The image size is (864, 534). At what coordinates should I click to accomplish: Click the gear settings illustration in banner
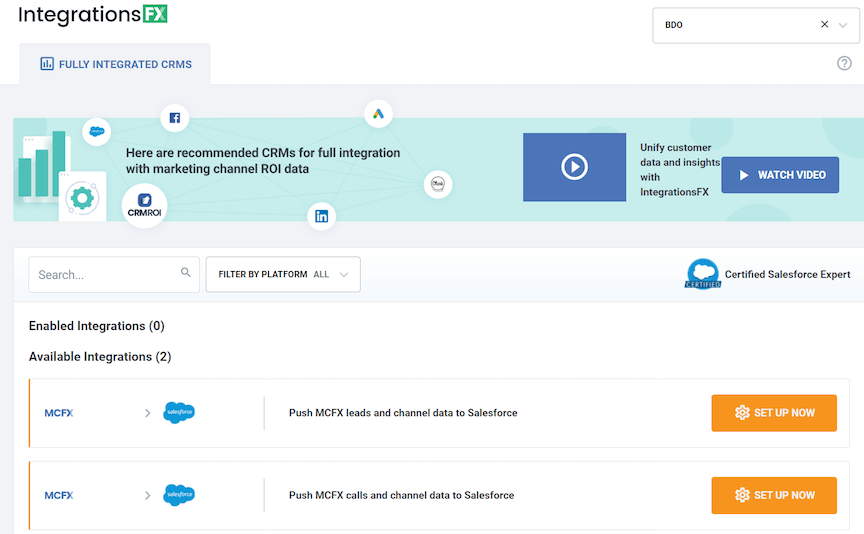pos(82,197)
